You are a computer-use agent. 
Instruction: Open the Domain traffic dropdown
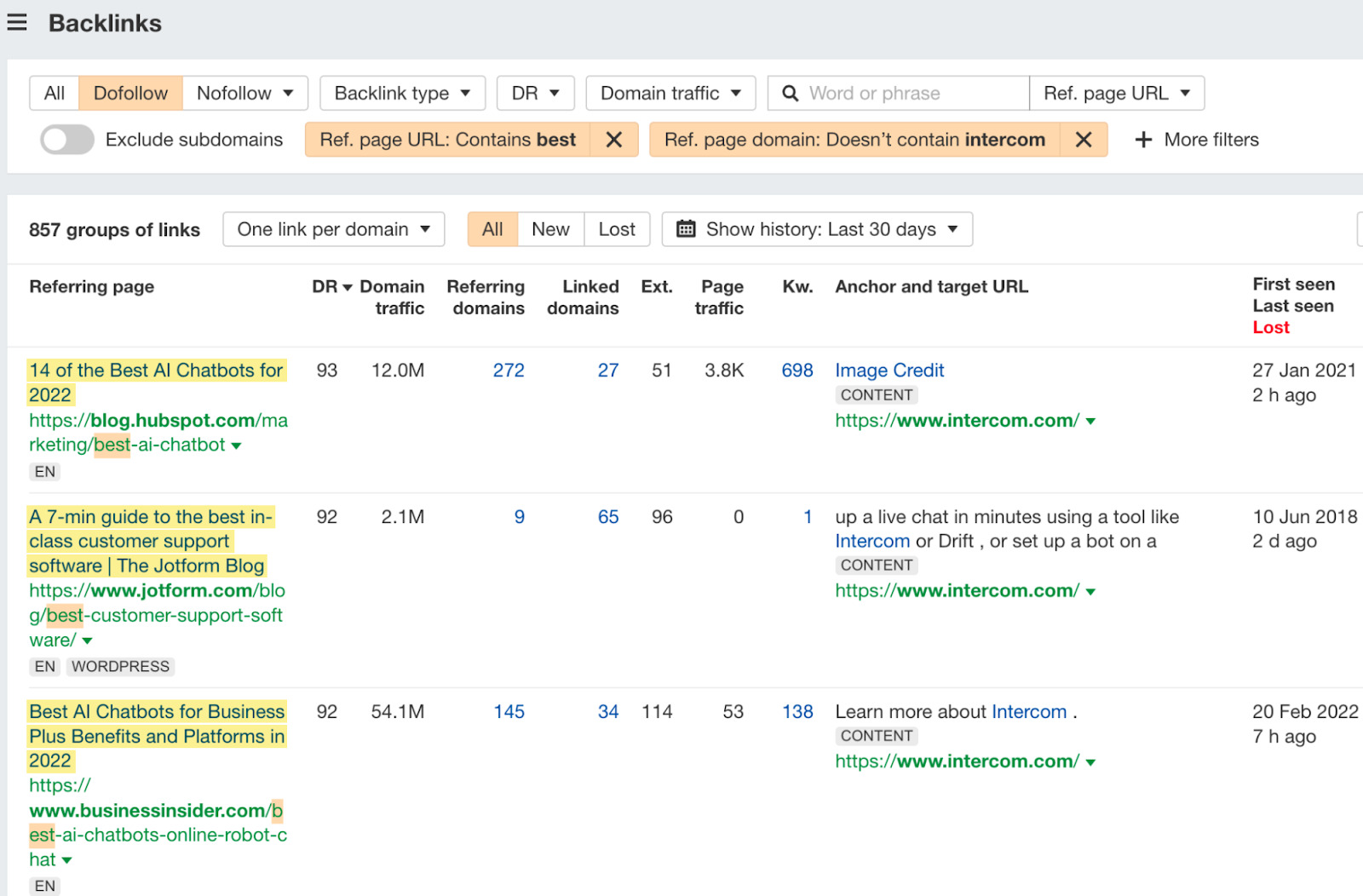pyautogui.click(x=670, y=93)
